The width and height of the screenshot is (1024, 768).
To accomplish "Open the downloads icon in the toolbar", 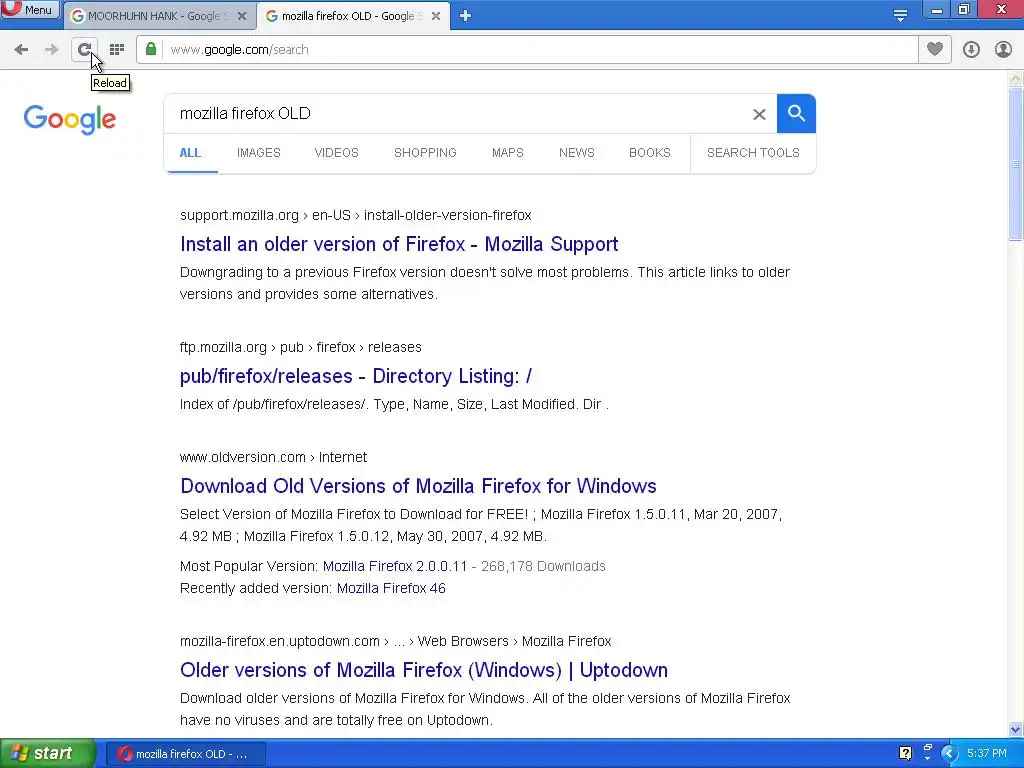I will (971, 50).
